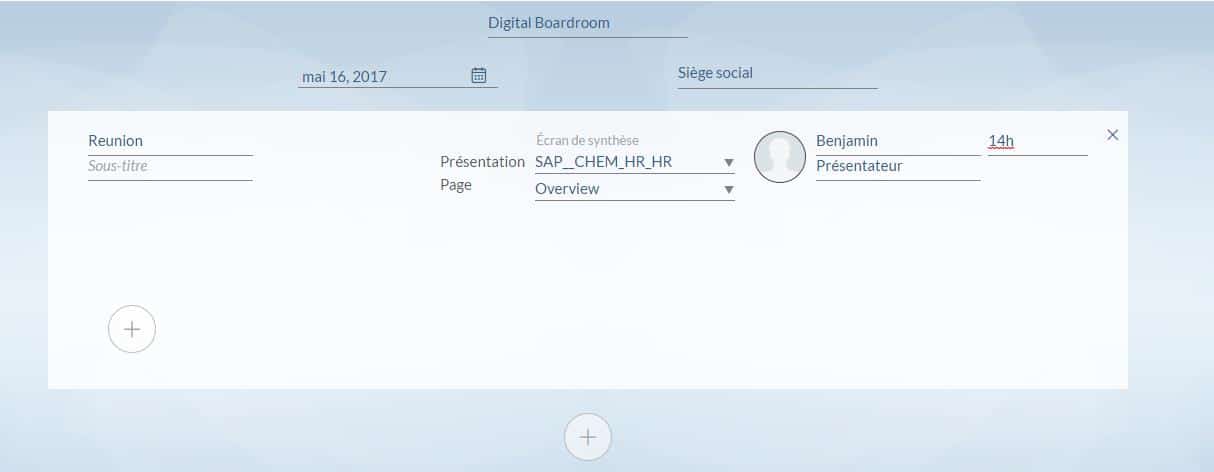Remove the agenda item with X
The image size is (1214, 472).
tap(1113, 135)
